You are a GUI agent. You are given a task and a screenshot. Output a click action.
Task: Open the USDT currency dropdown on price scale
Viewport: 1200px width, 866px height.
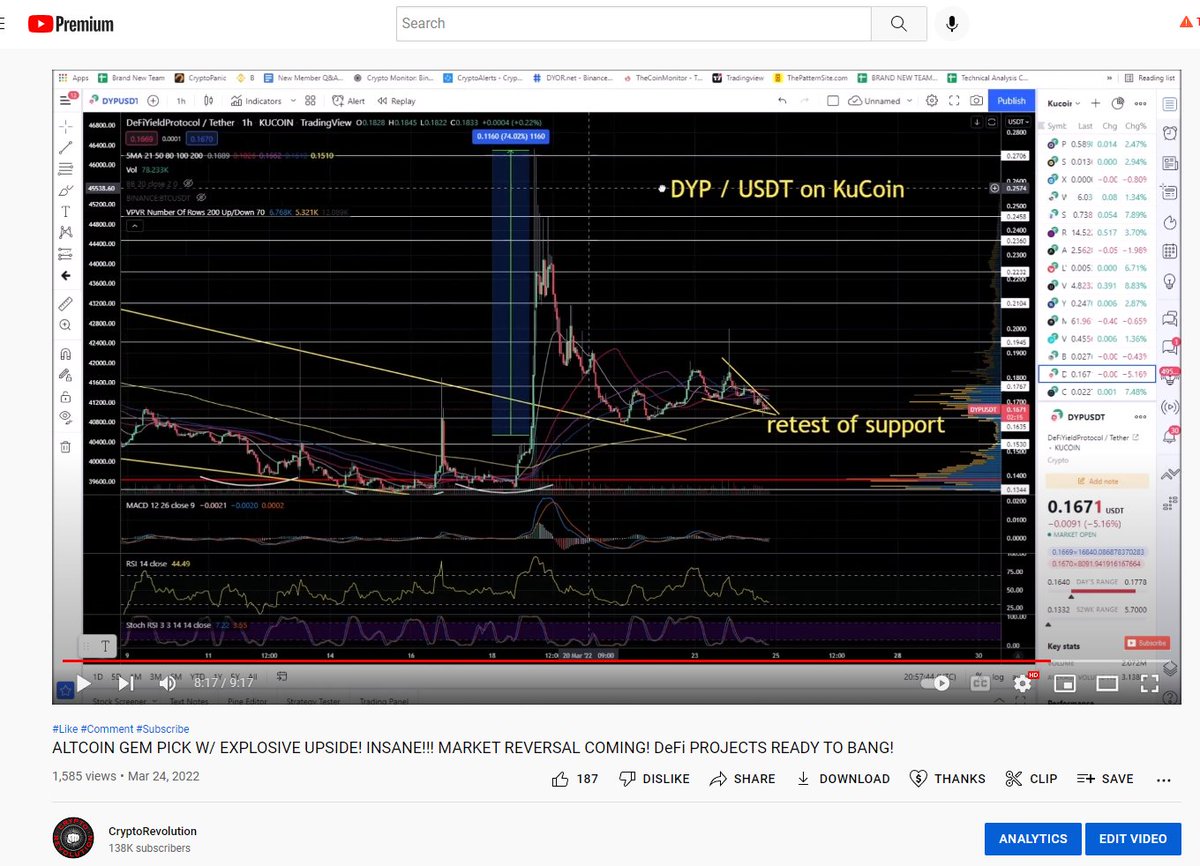click(x=1016, y=122)
